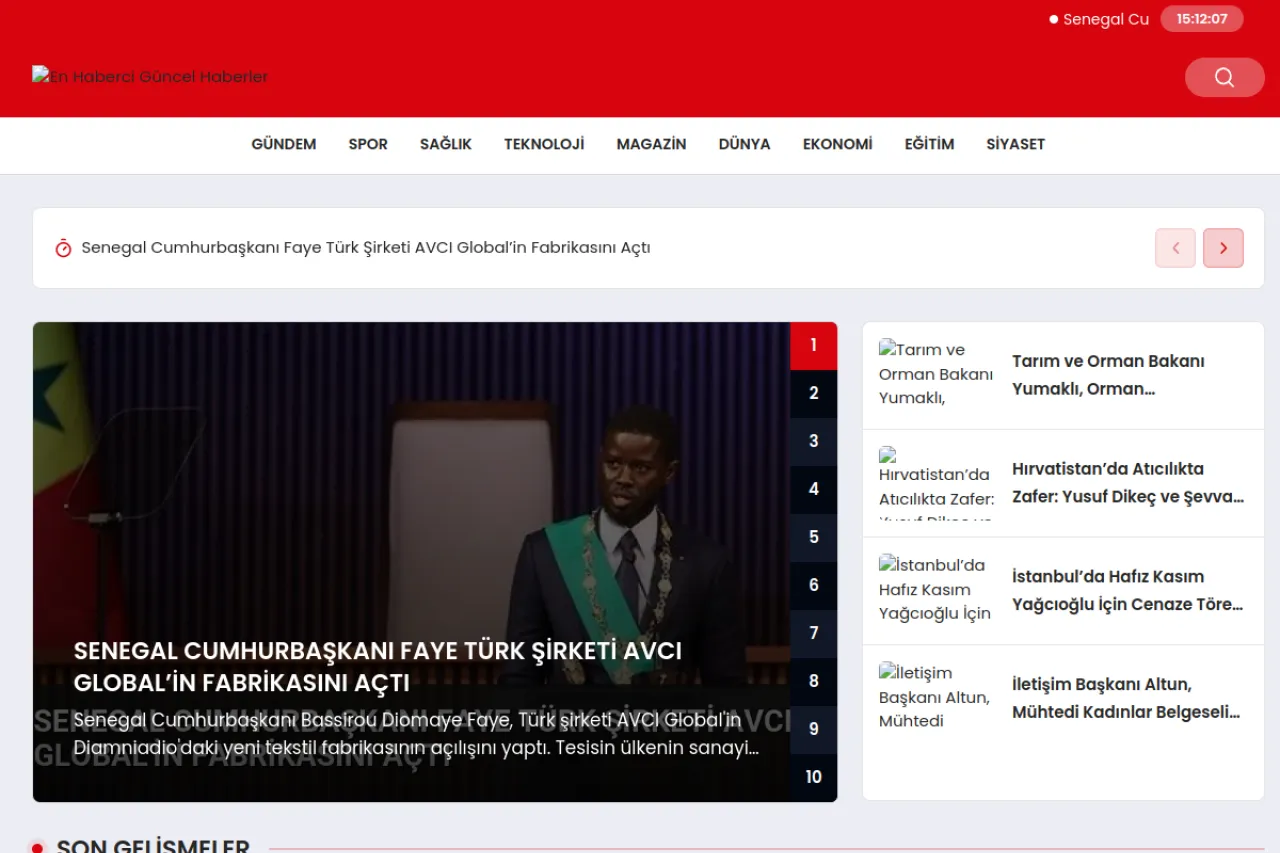Screen dimensions: 1280x853
Task: Click Tarım ve Orman Bakanı thumbnail image
Action: [937, 374]
